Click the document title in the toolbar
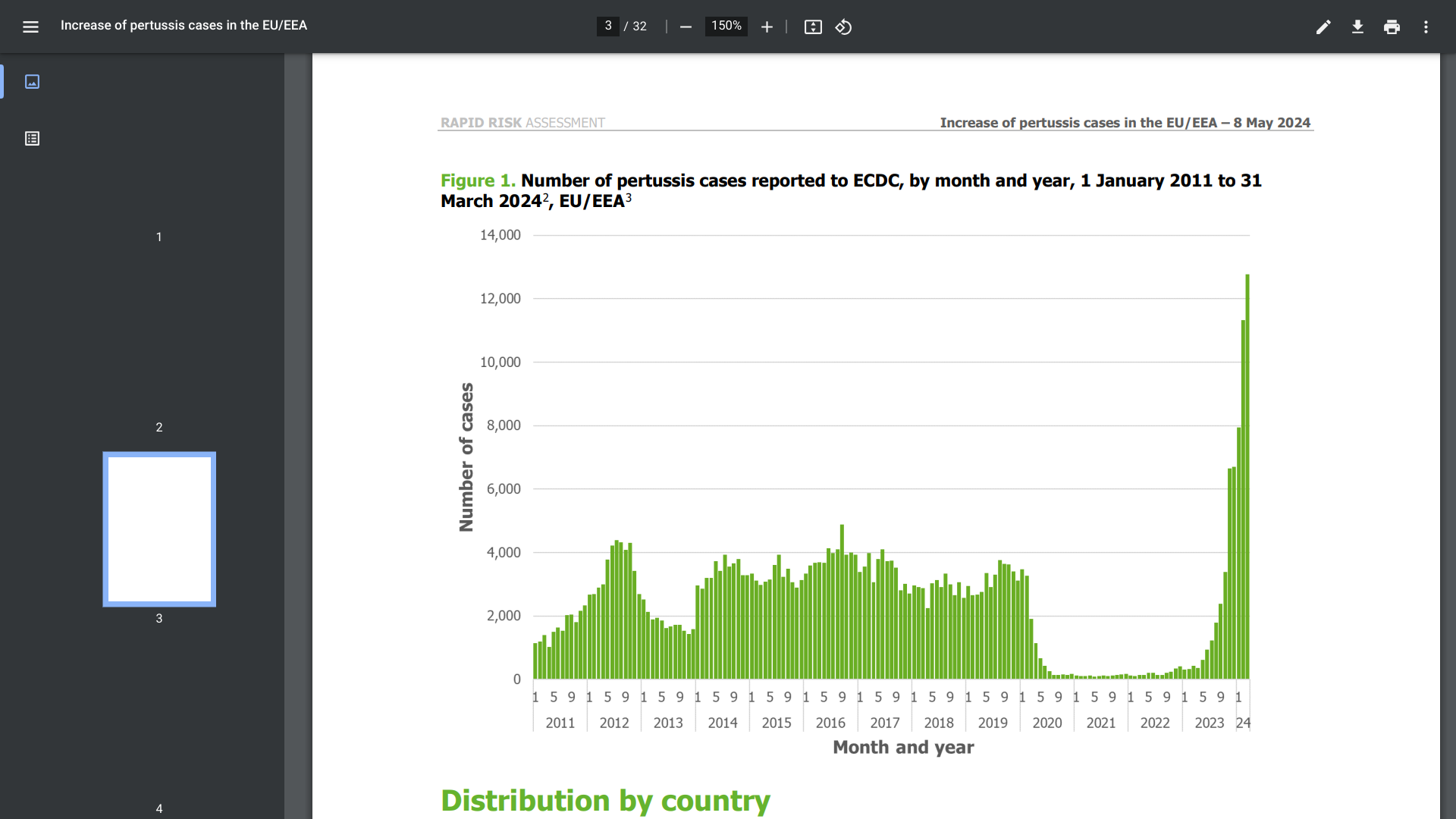Image resolution: width=1456 pixels, height=819 pixels. 184,25
